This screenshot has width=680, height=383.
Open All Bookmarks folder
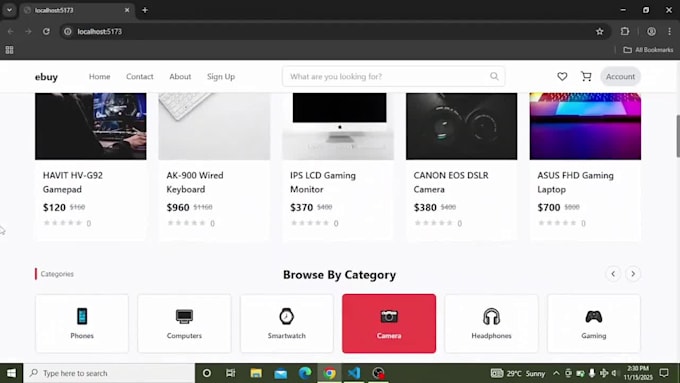[x=648, y=50]
